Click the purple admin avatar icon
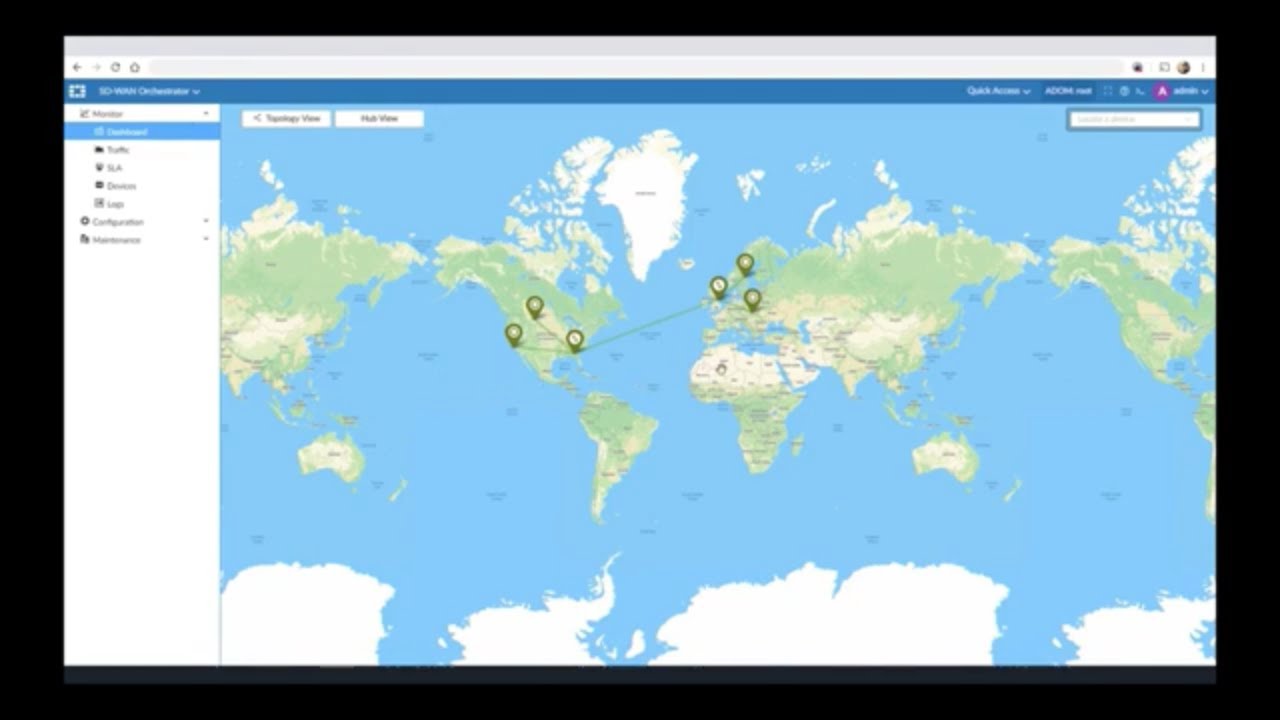The width and height of the screenshot is (1280, 720). coord(1162,91)
